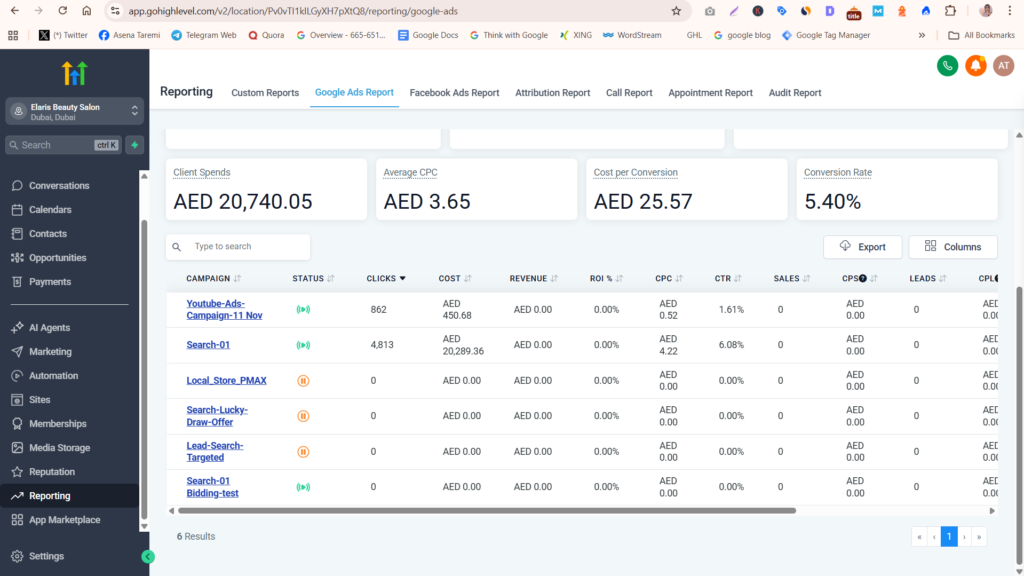The image size is (1024, 576).
Task: Show more bookmarks via the chevron
Action: (921, 35)
